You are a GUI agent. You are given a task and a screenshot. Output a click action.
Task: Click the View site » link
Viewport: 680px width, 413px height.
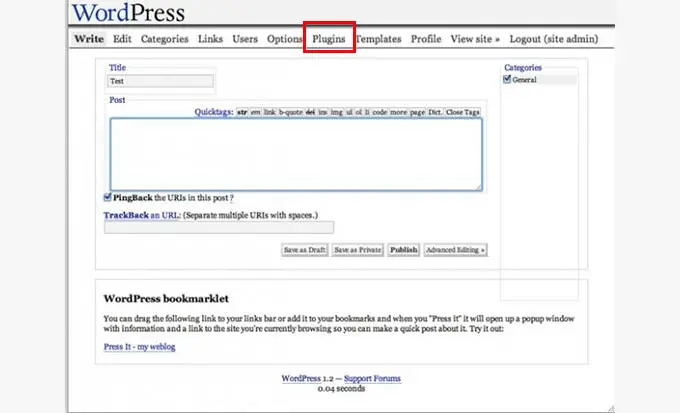[475, 39]
